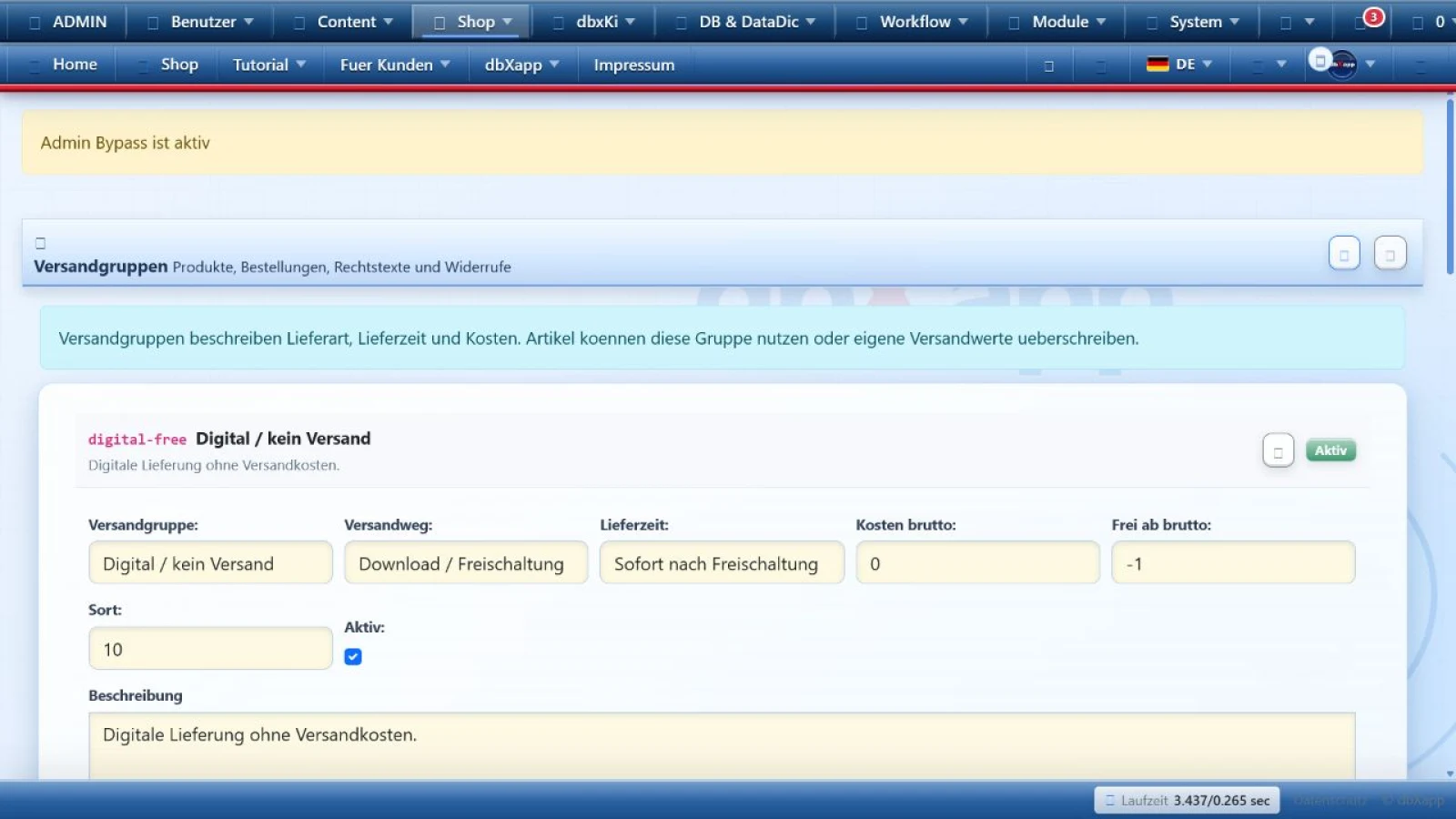Click the Kosten brutto field
Screen dimensions: 1456x819
click(977, 563)
